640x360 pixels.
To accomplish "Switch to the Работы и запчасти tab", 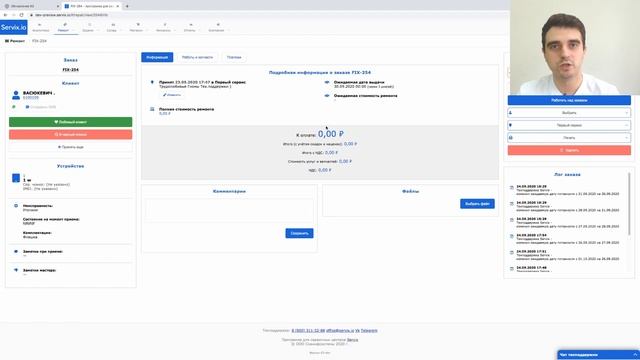I will coord(197,58).
